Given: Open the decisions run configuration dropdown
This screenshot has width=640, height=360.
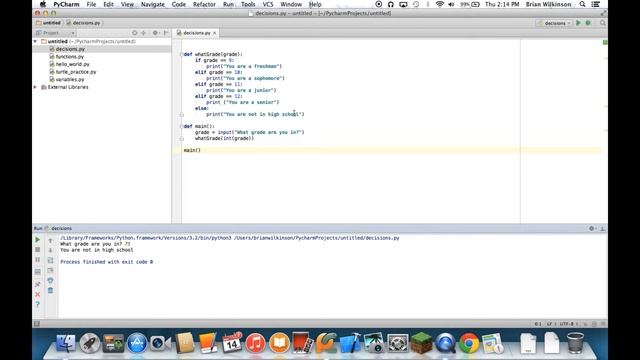Looking at the screenshot, I should (x=554, y=23).
